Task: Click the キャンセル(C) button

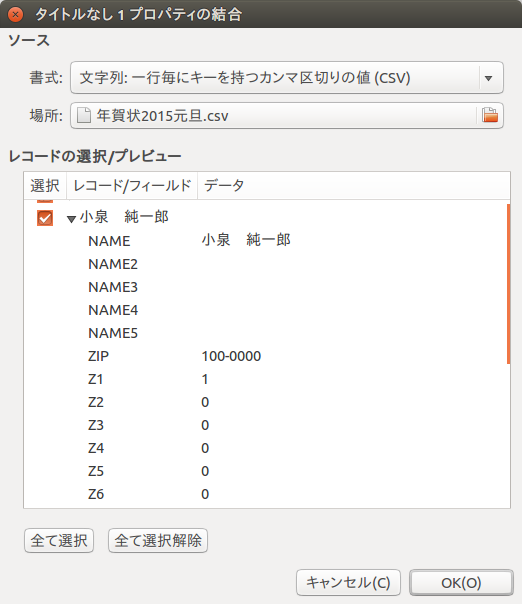Action: (x=348, y=582)
